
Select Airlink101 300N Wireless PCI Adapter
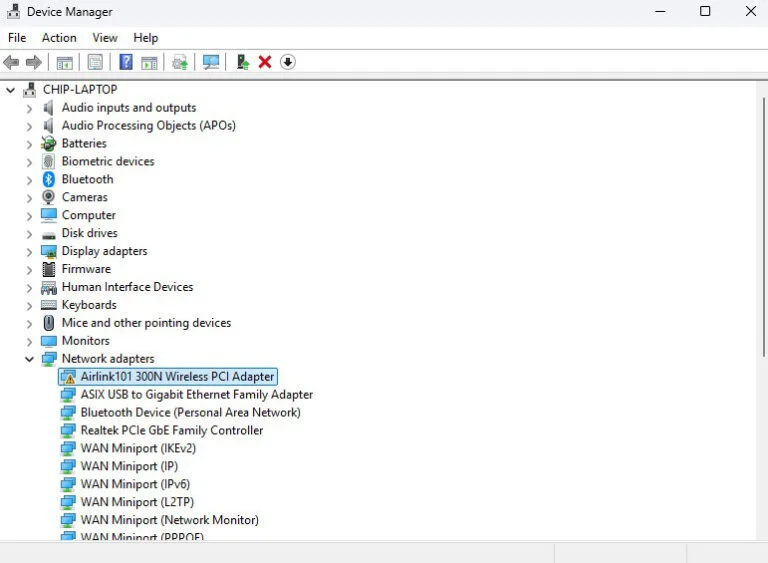pyautogui.click(x=177, y=377)
